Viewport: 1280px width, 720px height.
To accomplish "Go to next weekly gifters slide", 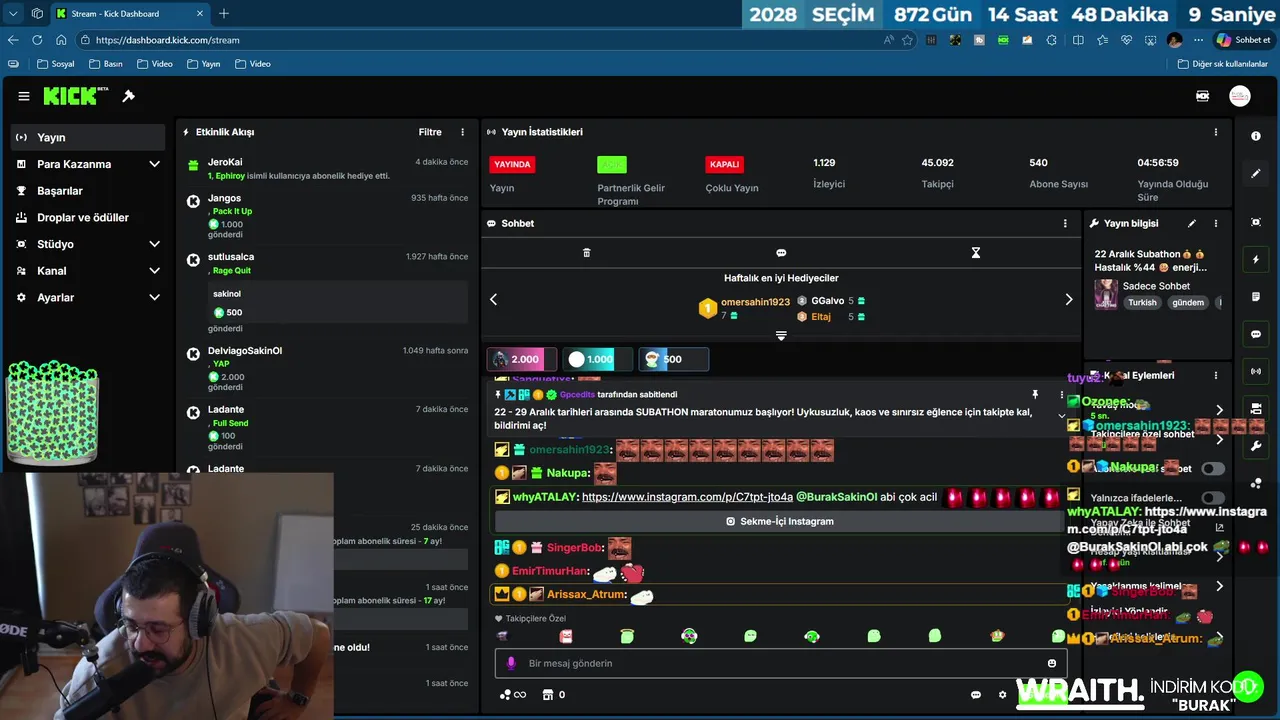I will click(1068, 299).
